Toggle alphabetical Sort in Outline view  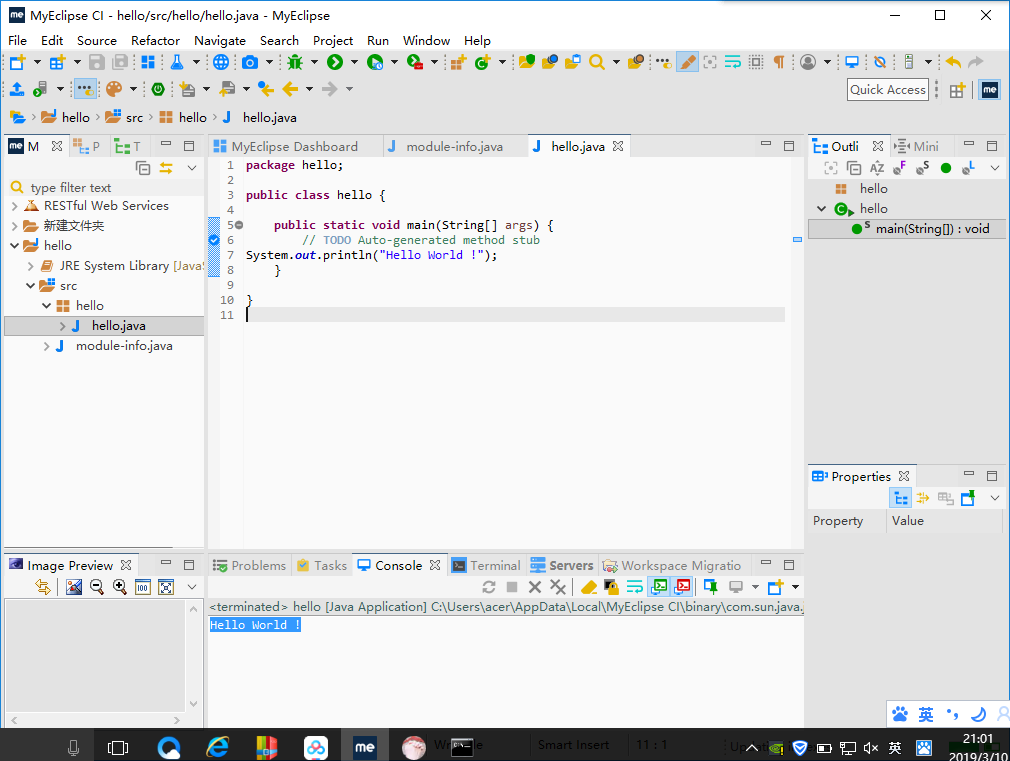877,168
